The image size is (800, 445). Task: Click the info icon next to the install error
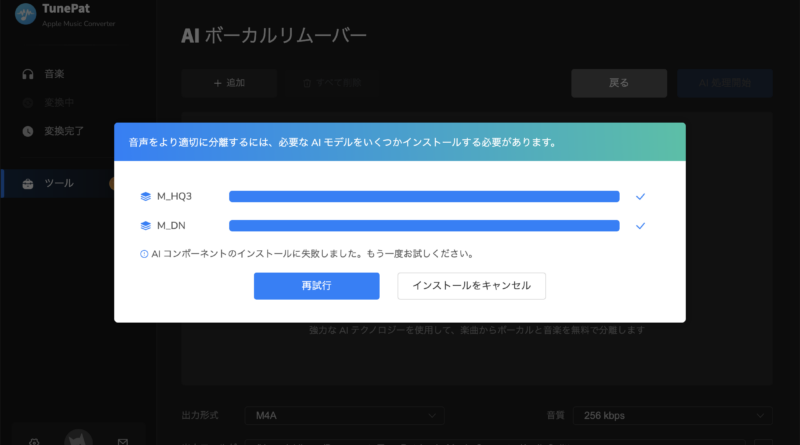pyautogui.click(x=144, y=254)
